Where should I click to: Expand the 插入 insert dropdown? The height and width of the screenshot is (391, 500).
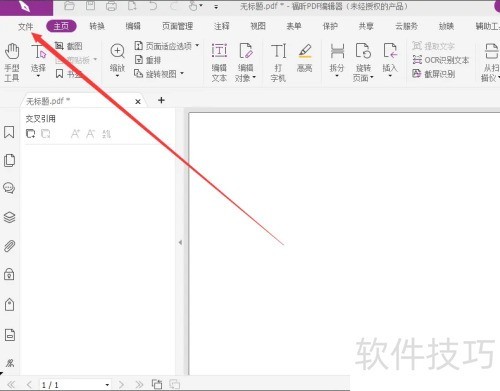click(390, 76)
